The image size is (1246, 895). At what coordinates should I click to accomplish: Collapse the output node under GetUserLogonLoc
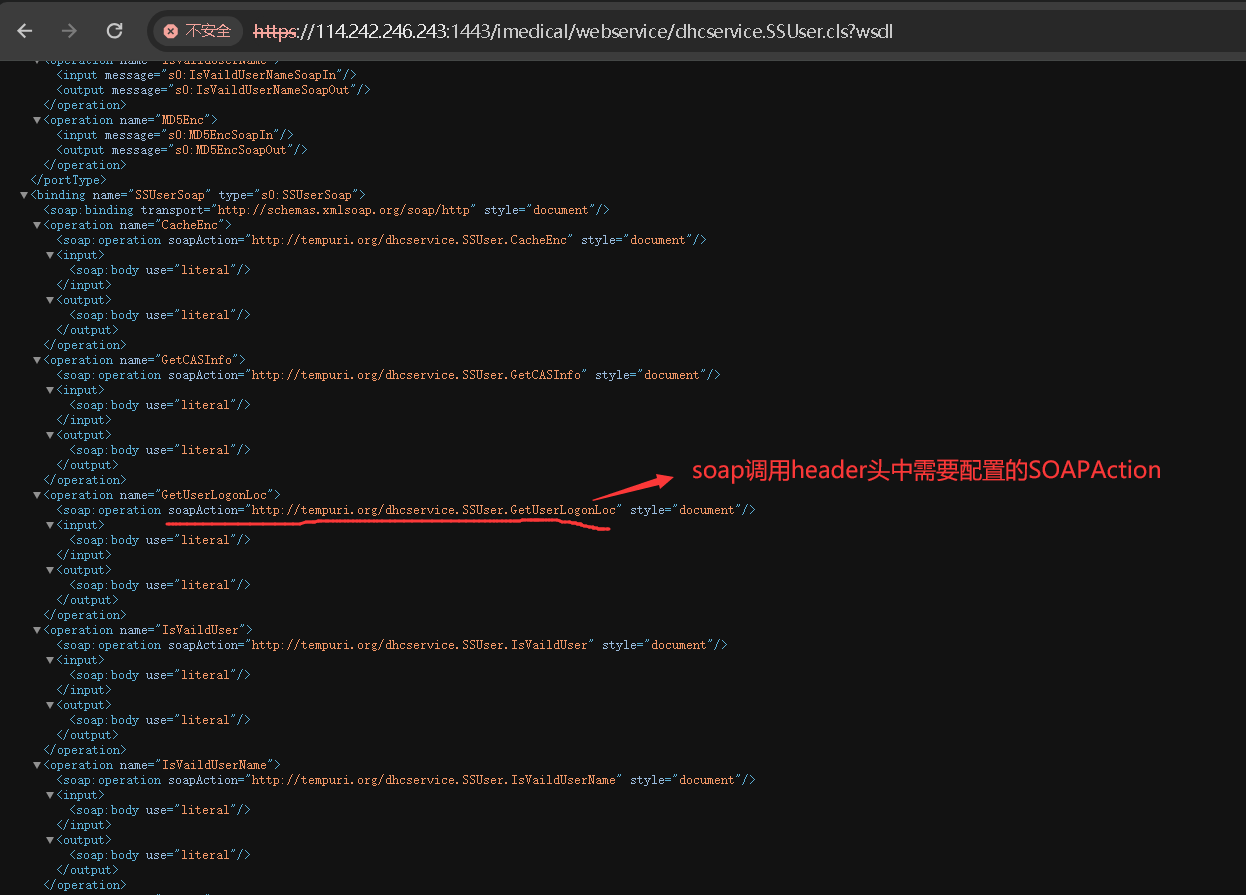coord(49,570)
